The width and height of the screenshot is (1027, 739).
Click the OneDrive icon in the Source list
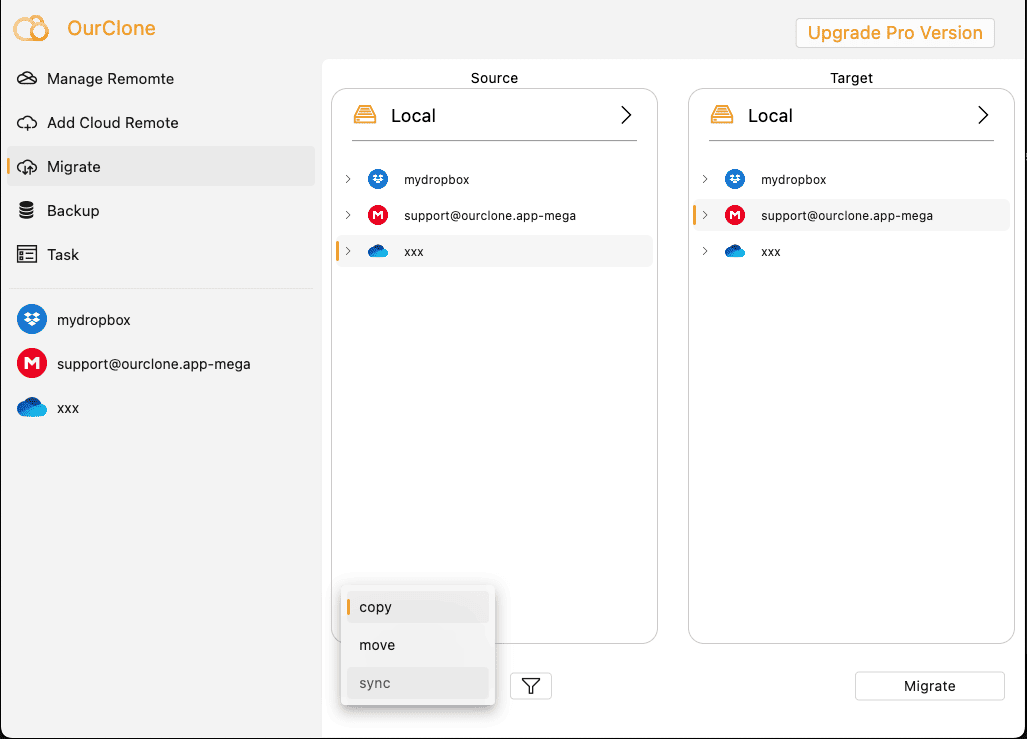coord(378,251)
